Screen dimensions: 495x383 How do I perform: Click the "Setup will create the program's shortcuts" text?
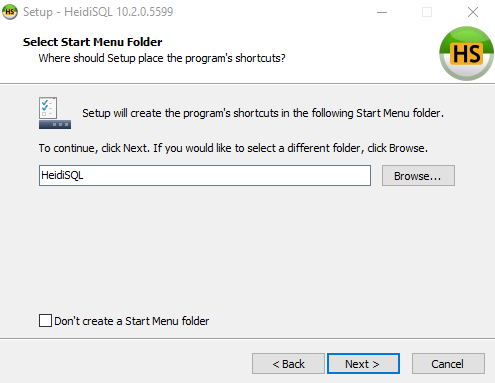tap(263, 113)
